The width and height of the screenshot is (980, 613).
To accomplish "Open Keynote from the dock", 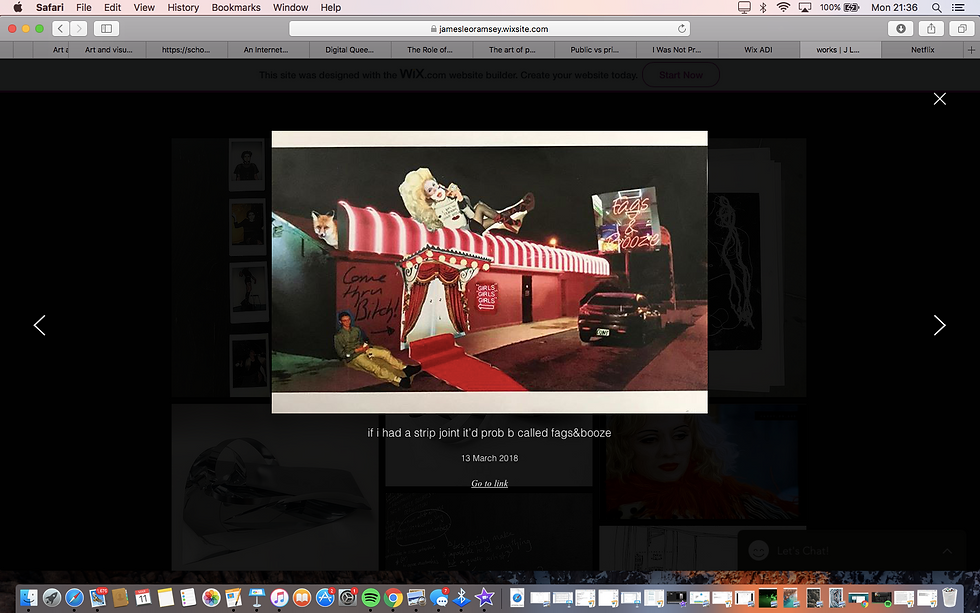I will coord(256,598).
